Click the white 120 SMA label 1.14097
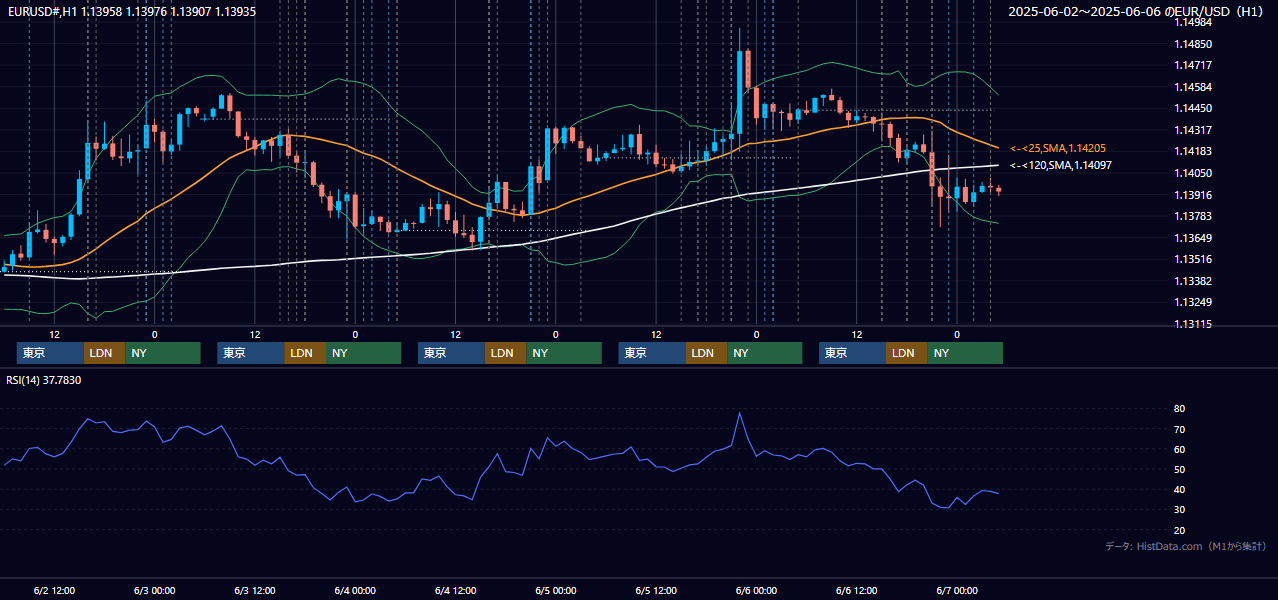This screenshot has height=600, width=1278. 1061,165
